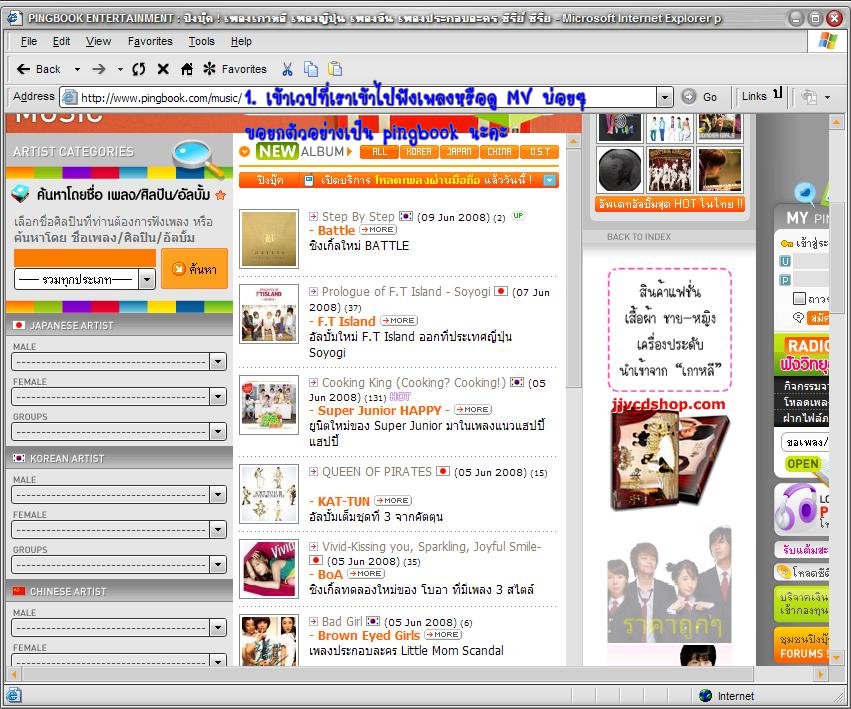Open the Favorites toolbar button

[235, 69]
